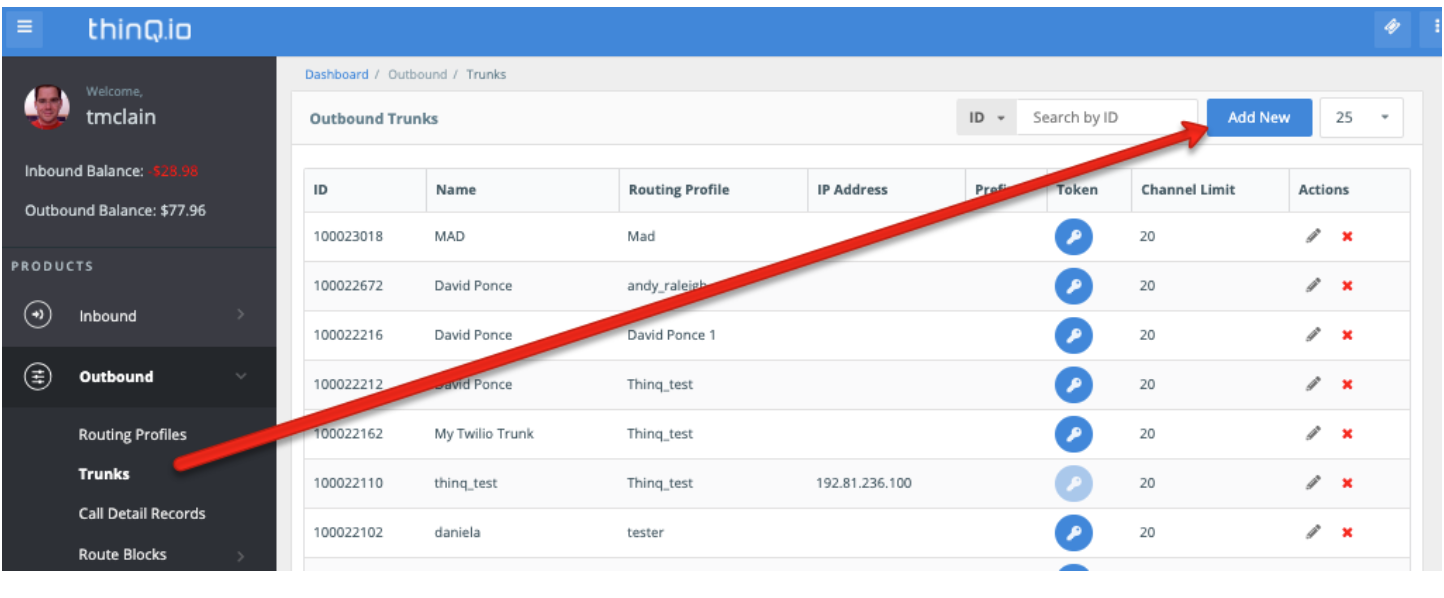View token key icon for trunk MAD

click(1073, 236)
